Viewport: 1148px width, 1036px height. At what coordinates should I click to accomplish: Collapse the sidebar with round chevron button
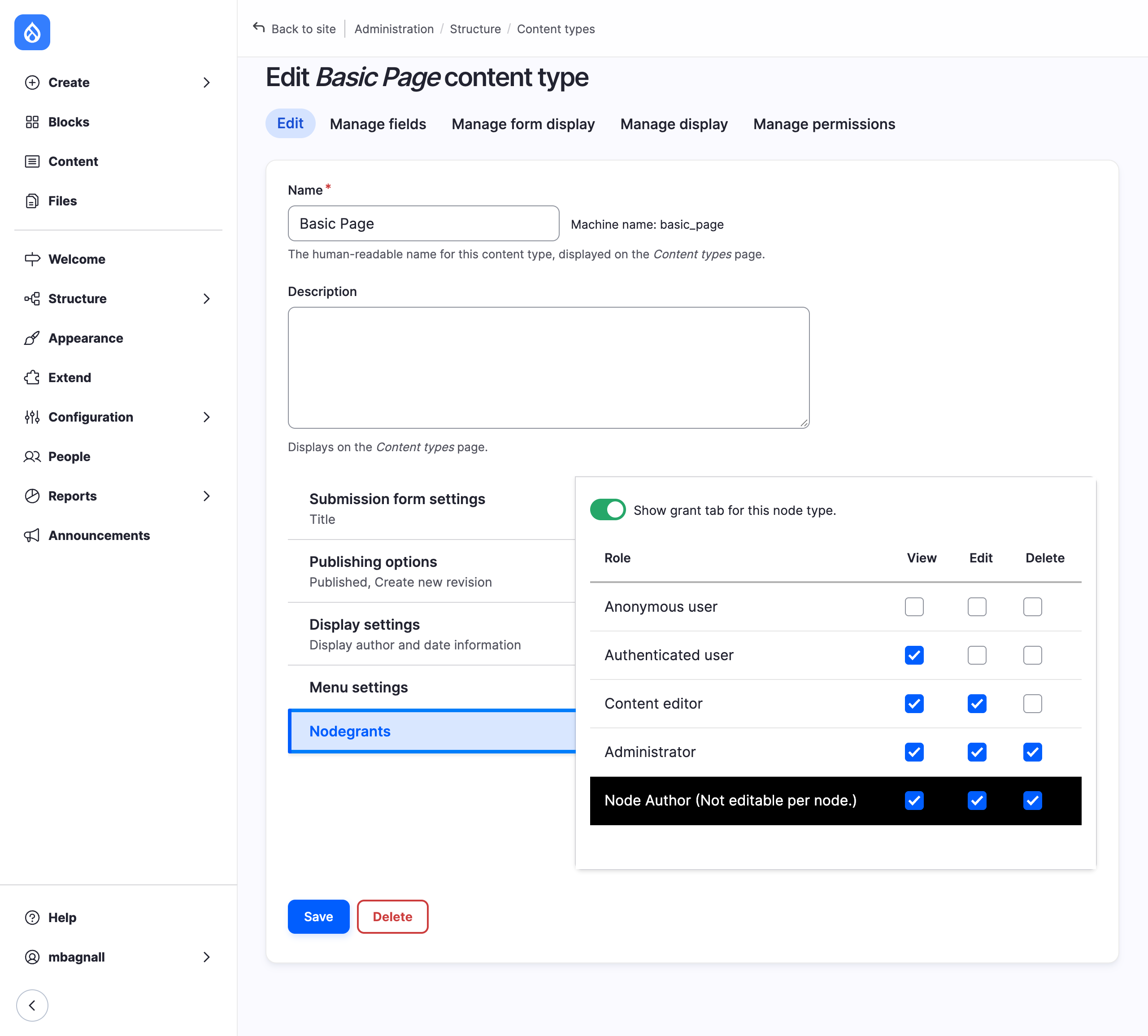point(32,1005)
